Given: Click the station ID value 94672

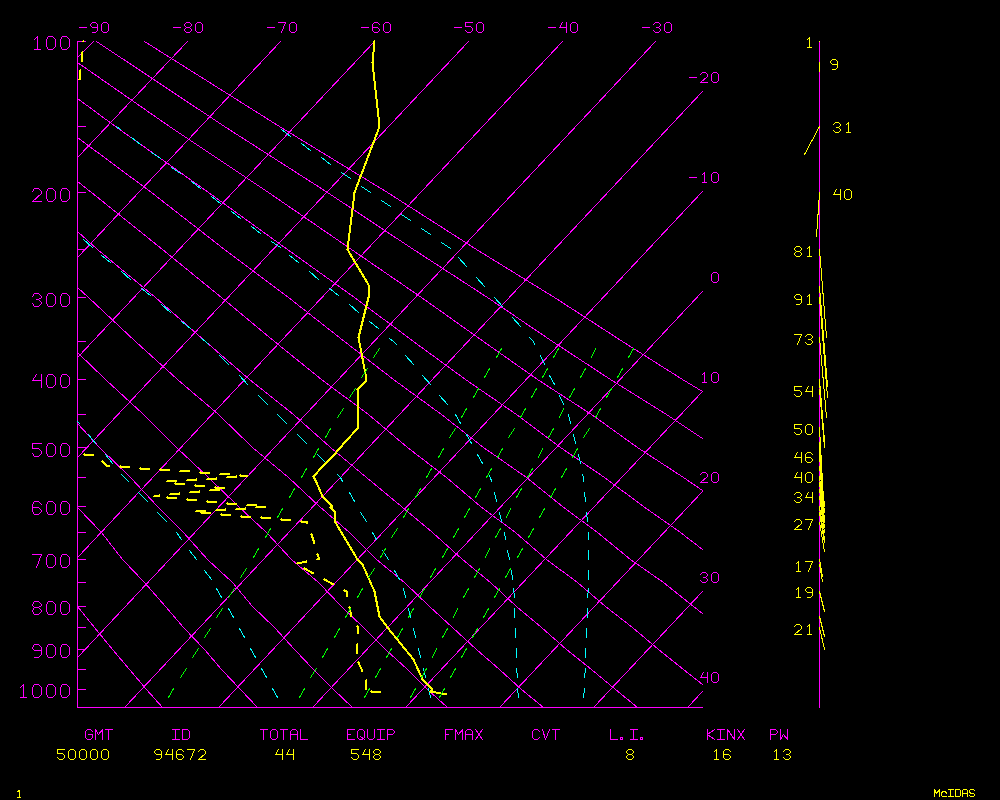Looking at the screenshot, I should pos(180,755).
